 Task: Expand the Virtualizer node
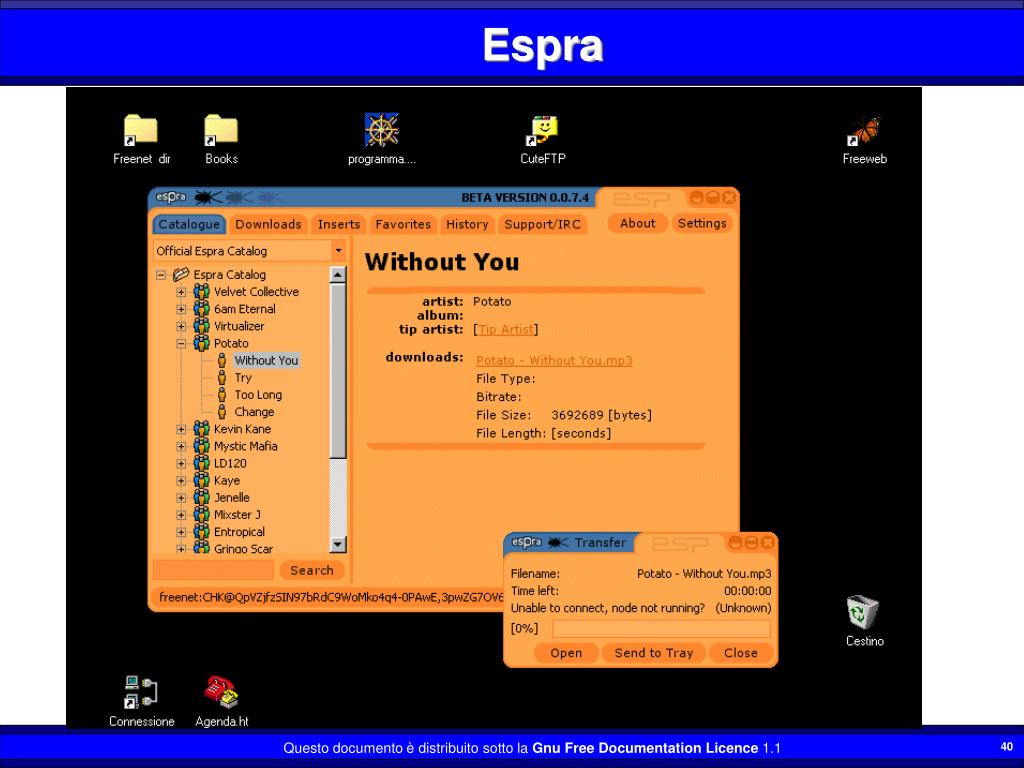182,327
